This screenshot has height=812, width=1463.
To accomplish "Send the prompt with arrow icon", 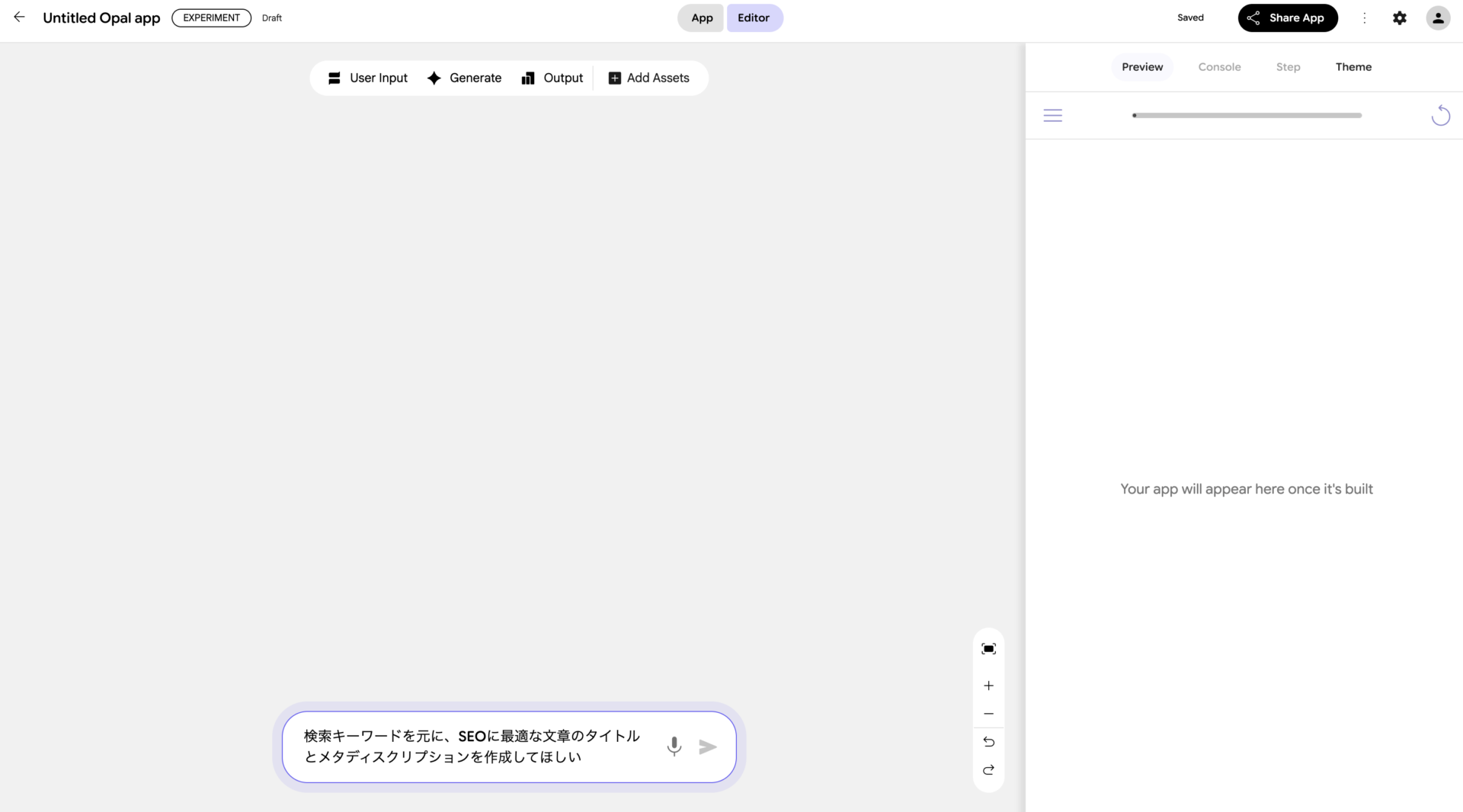I will [x=708, y=746].
